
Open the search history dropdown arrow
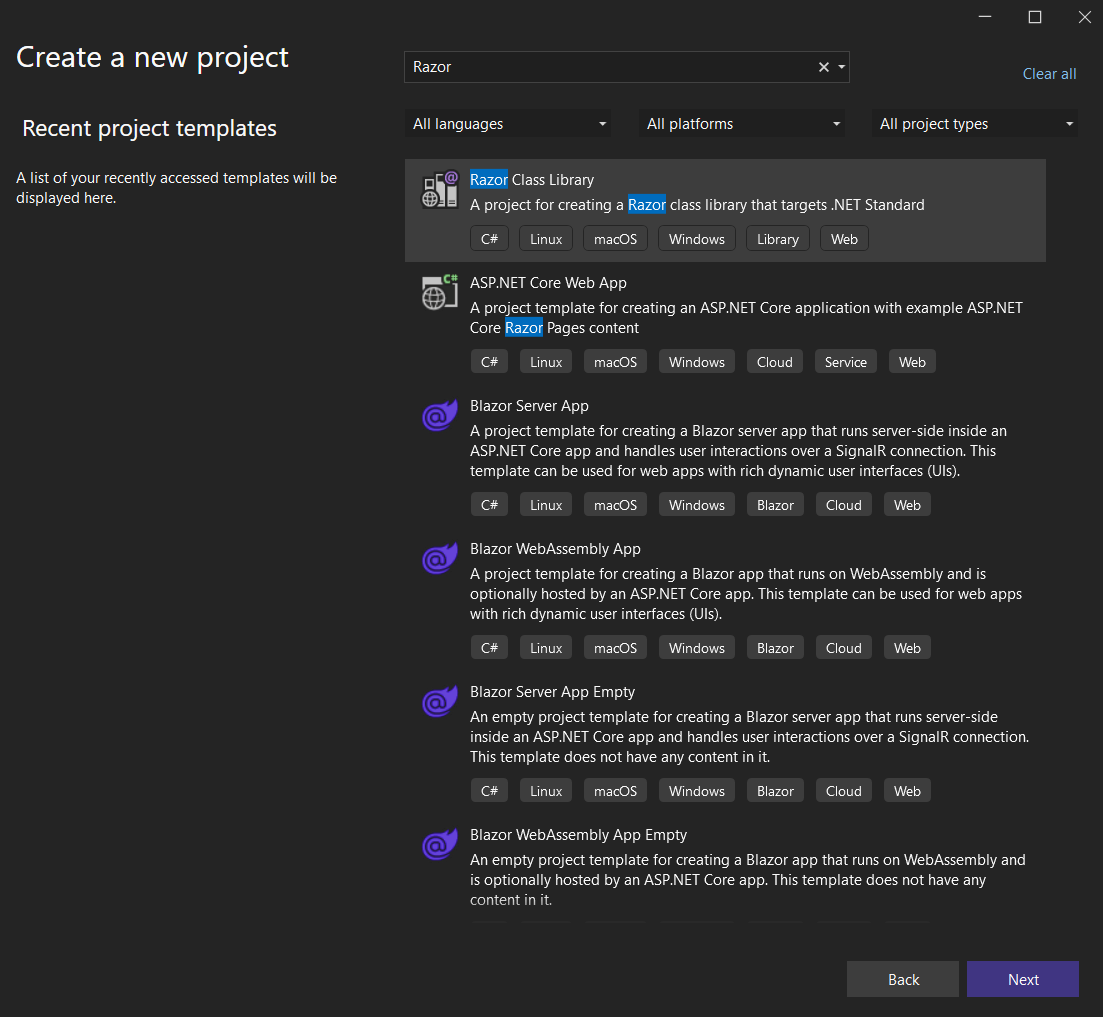(842, 66)
